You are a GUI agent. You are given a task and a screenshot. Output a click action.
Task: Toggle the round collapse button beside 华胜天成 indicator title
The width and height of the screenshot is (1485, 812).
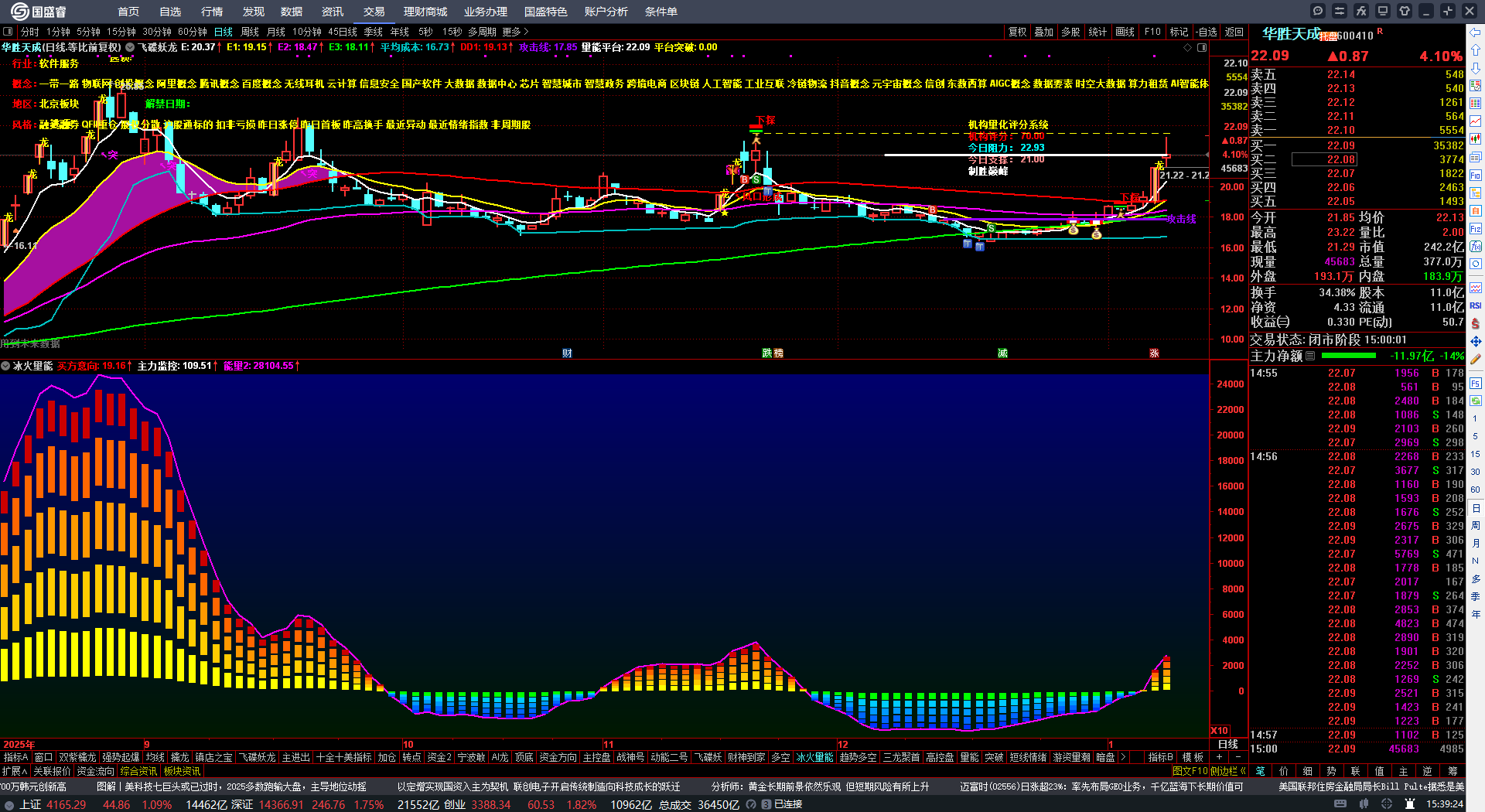[130, 47]
